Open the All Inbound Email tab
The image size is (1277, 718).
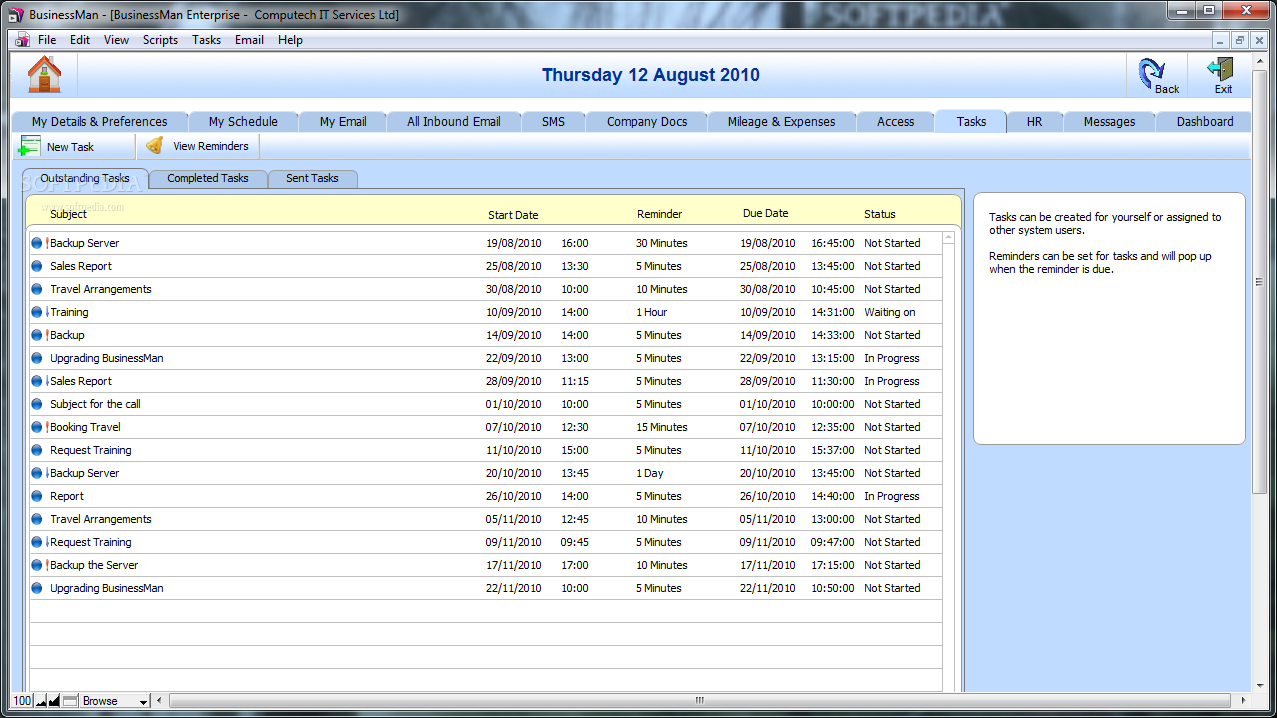point(454,121)
